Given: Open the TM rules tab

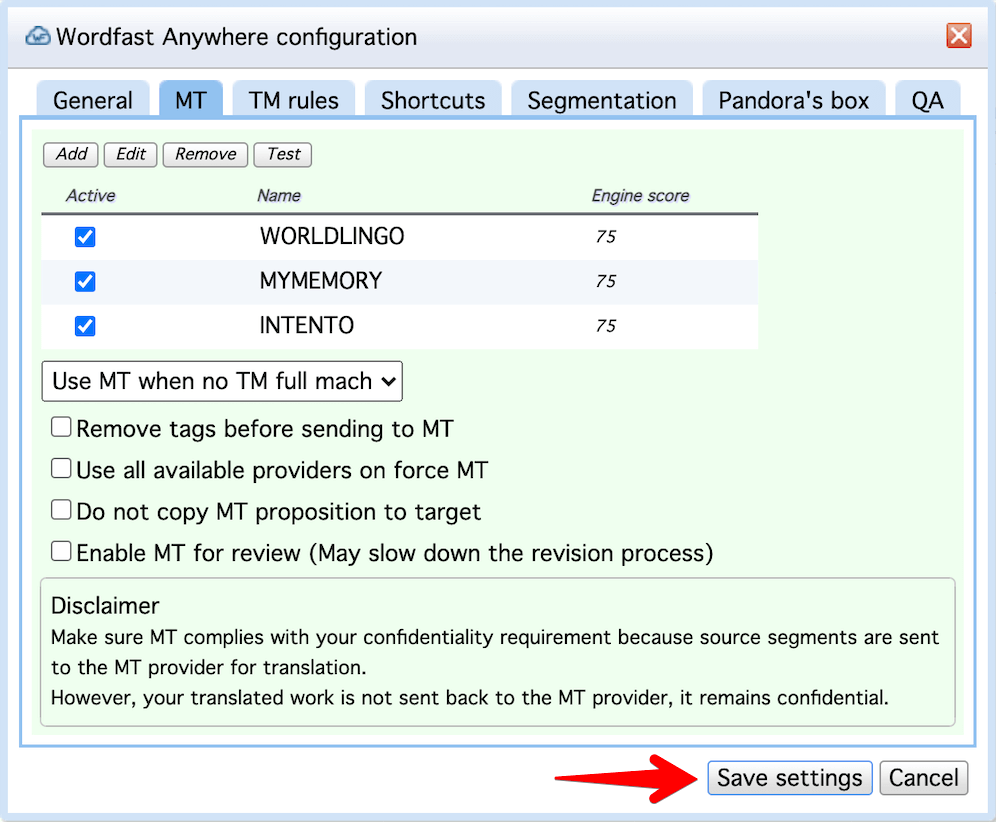Looking at the screenshot, I should point(293,100).
